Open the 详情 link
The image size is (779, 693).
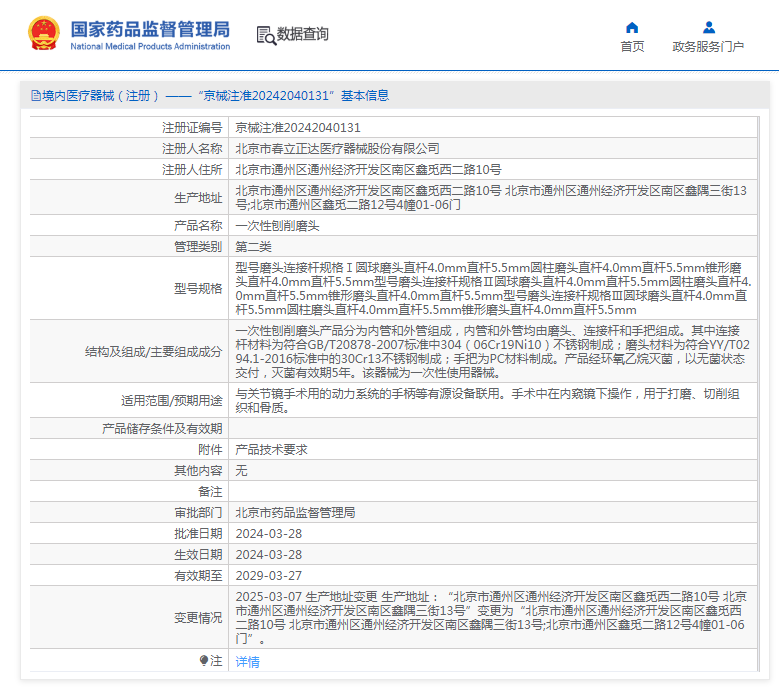click(x=247, y=661)
